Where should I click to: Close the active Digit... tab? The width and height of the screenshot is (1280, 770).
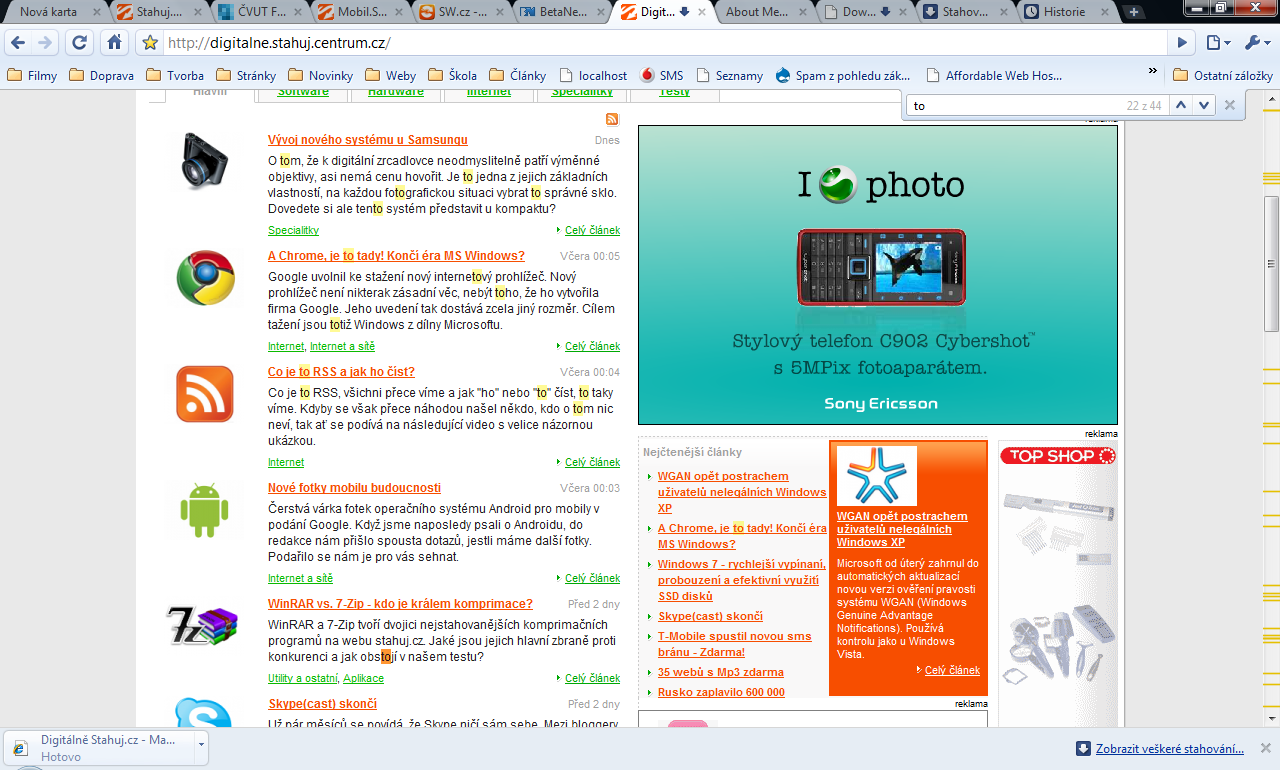pyautogui.click(x=702, y=12)
